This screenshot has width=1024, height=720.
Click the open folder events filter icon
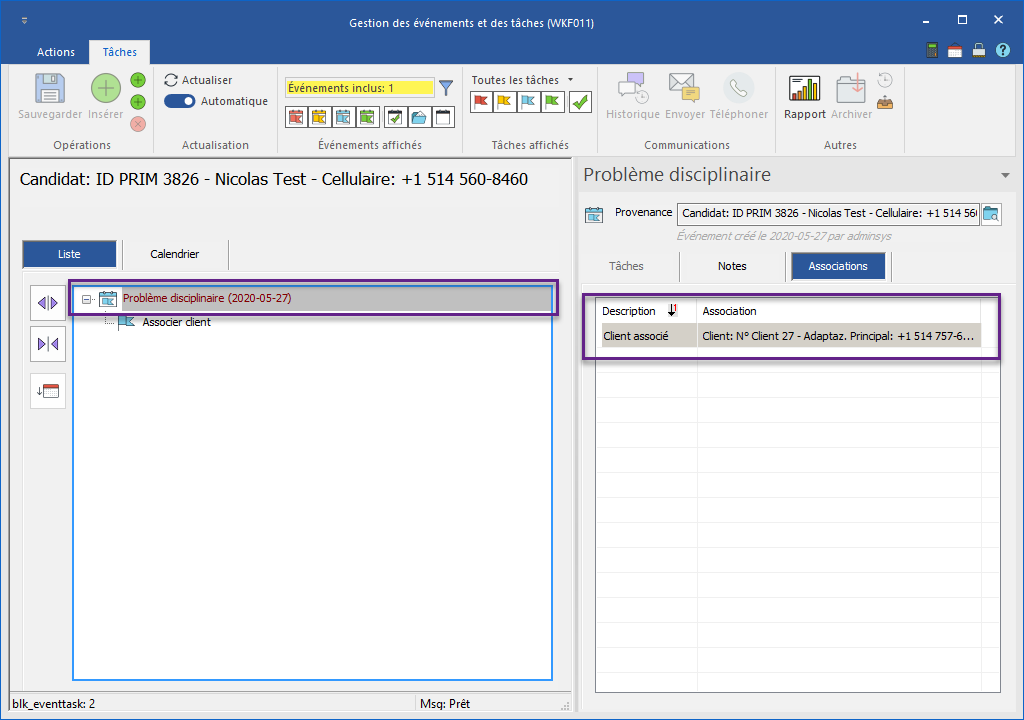click(419, 118)
